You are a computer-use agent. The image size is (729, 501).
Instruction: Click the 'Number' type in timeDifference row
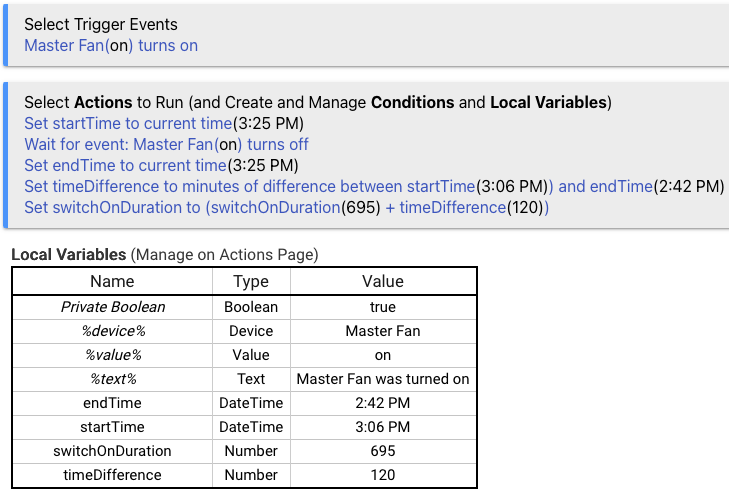251,475
